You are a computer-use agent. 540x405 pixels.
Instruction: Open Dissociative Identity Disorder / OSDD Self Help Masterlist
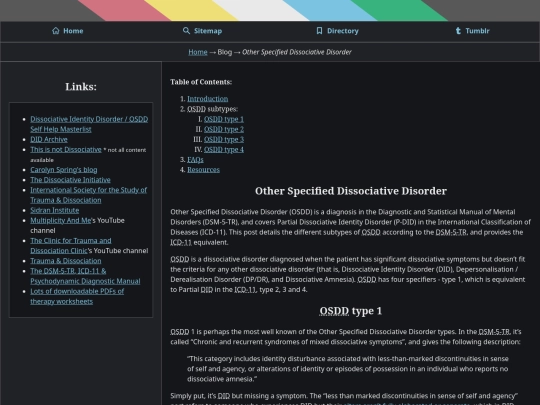pos(89,124)
